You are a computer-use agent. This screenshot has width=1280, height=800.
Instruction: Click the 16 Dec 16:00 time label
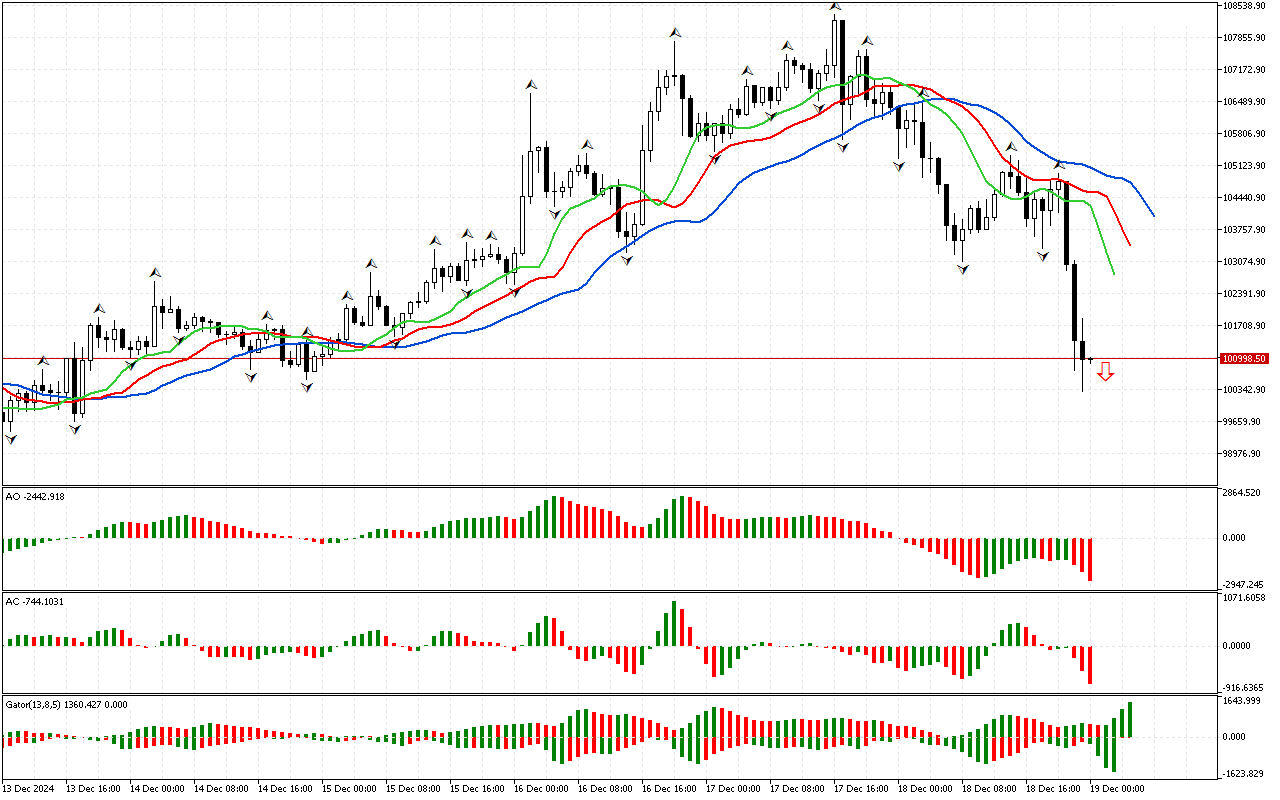coord(669,788)
